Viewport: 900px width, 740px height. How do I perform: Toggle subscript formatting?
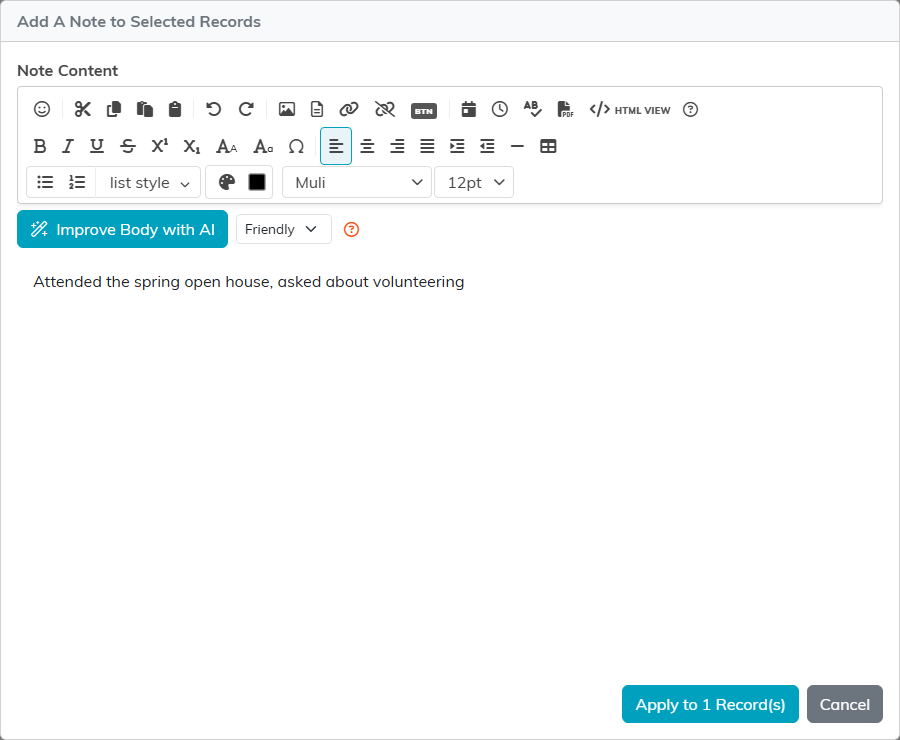point(192,146)
